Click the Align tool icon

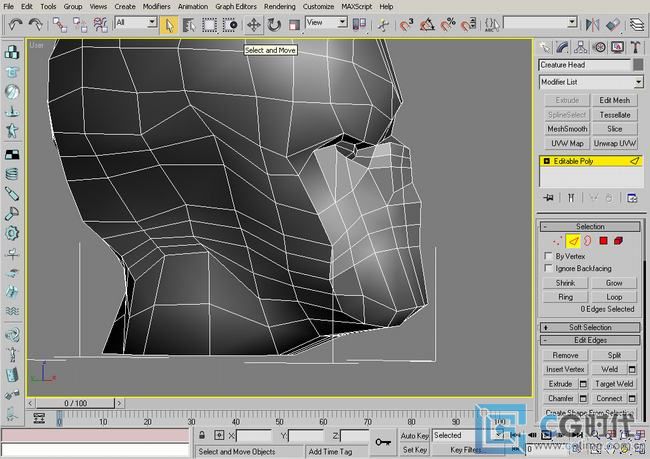pos(613,25)
